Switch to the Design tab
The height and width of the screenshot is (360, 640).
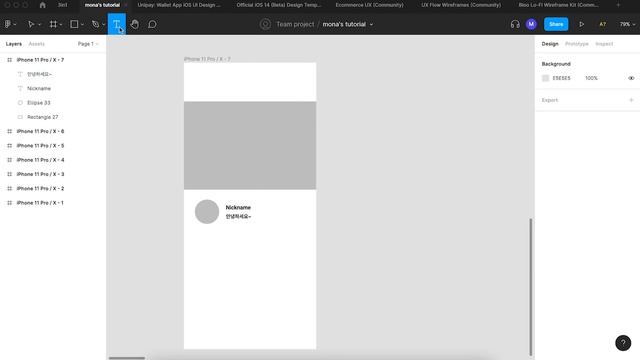550,44
